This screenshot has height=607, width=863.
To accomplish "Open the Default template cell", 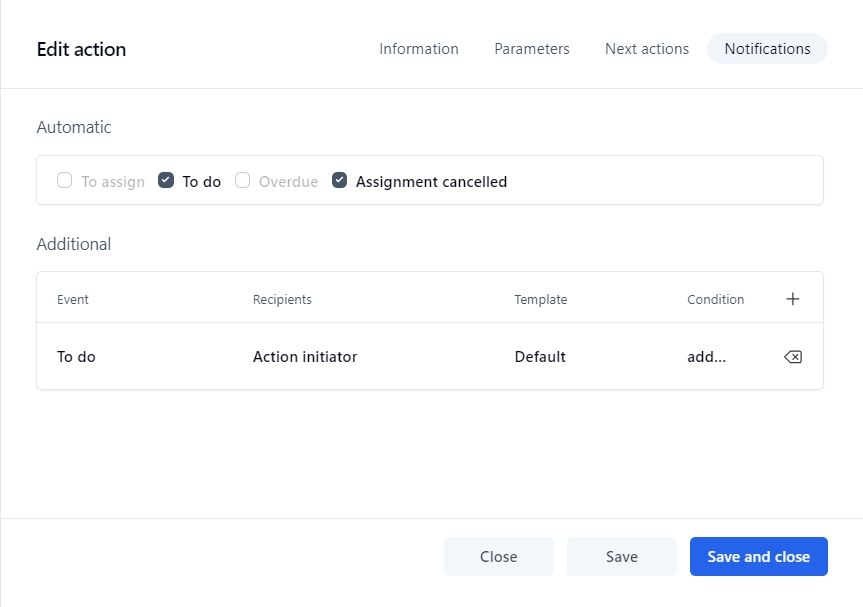I will [540, 357].
